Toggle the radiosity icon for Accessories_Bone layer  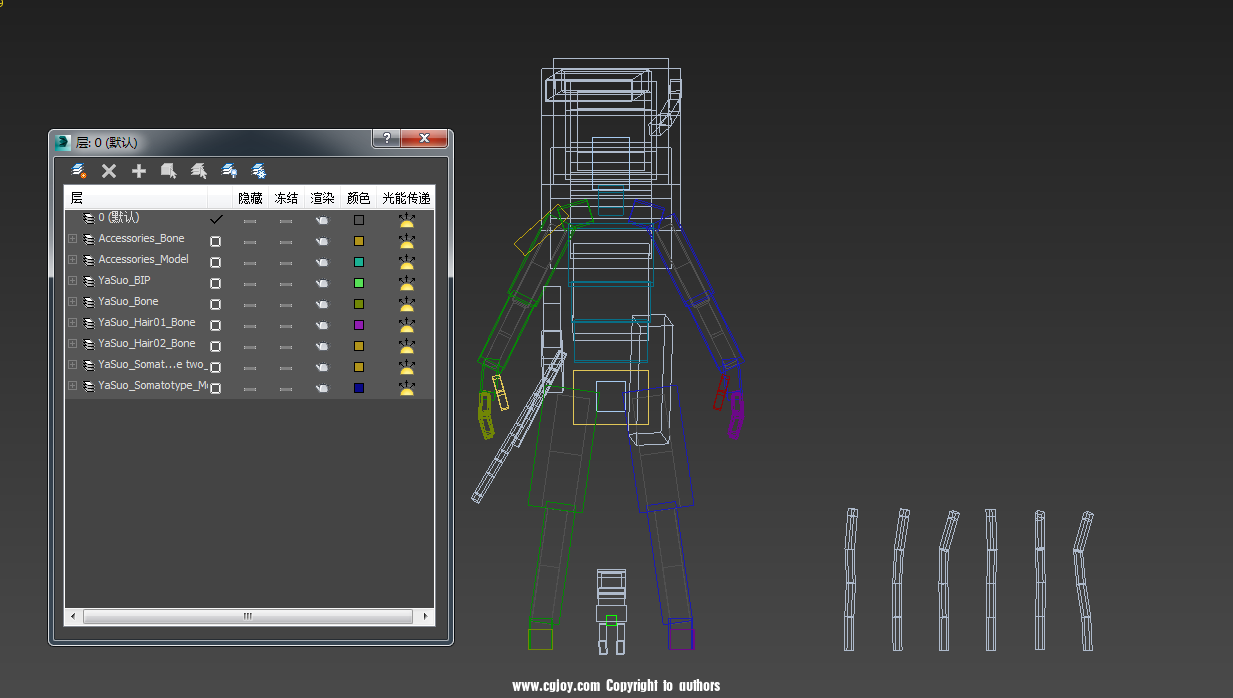pos(406,241)
